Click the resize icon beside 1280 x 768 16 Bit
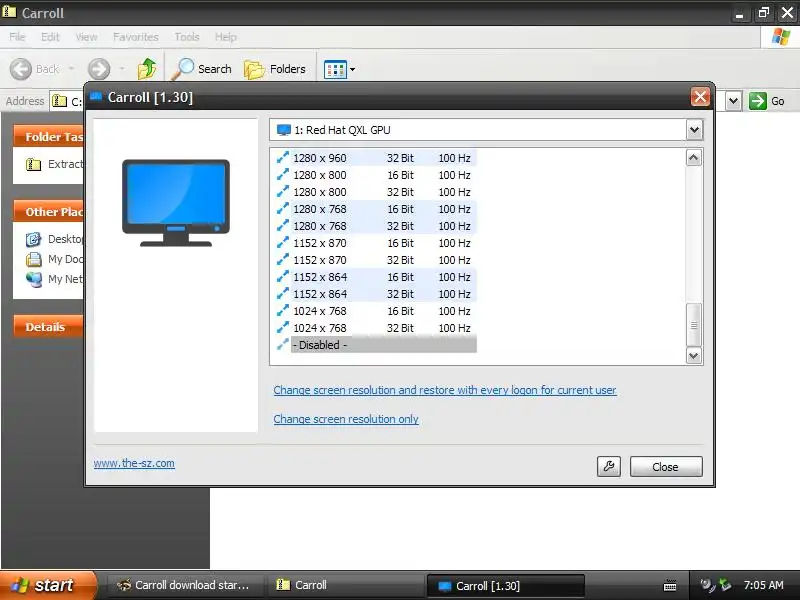Image resolution: width=800 pixels, height=600 pixels. click(282, 209)
